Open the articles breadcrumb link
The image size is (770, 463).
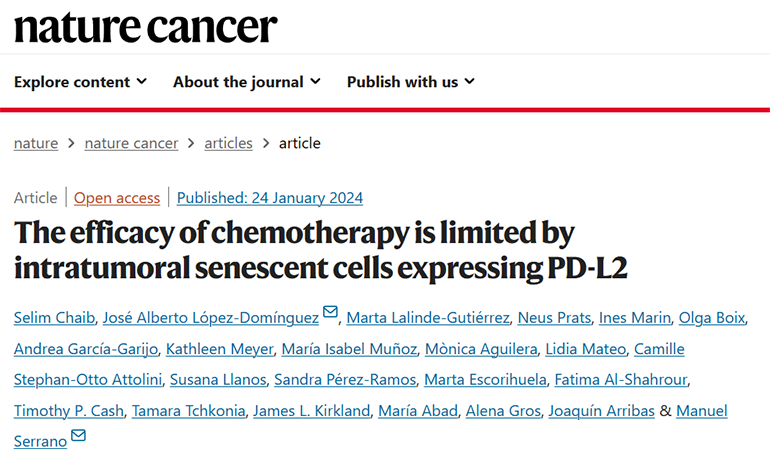coord(228,143)
